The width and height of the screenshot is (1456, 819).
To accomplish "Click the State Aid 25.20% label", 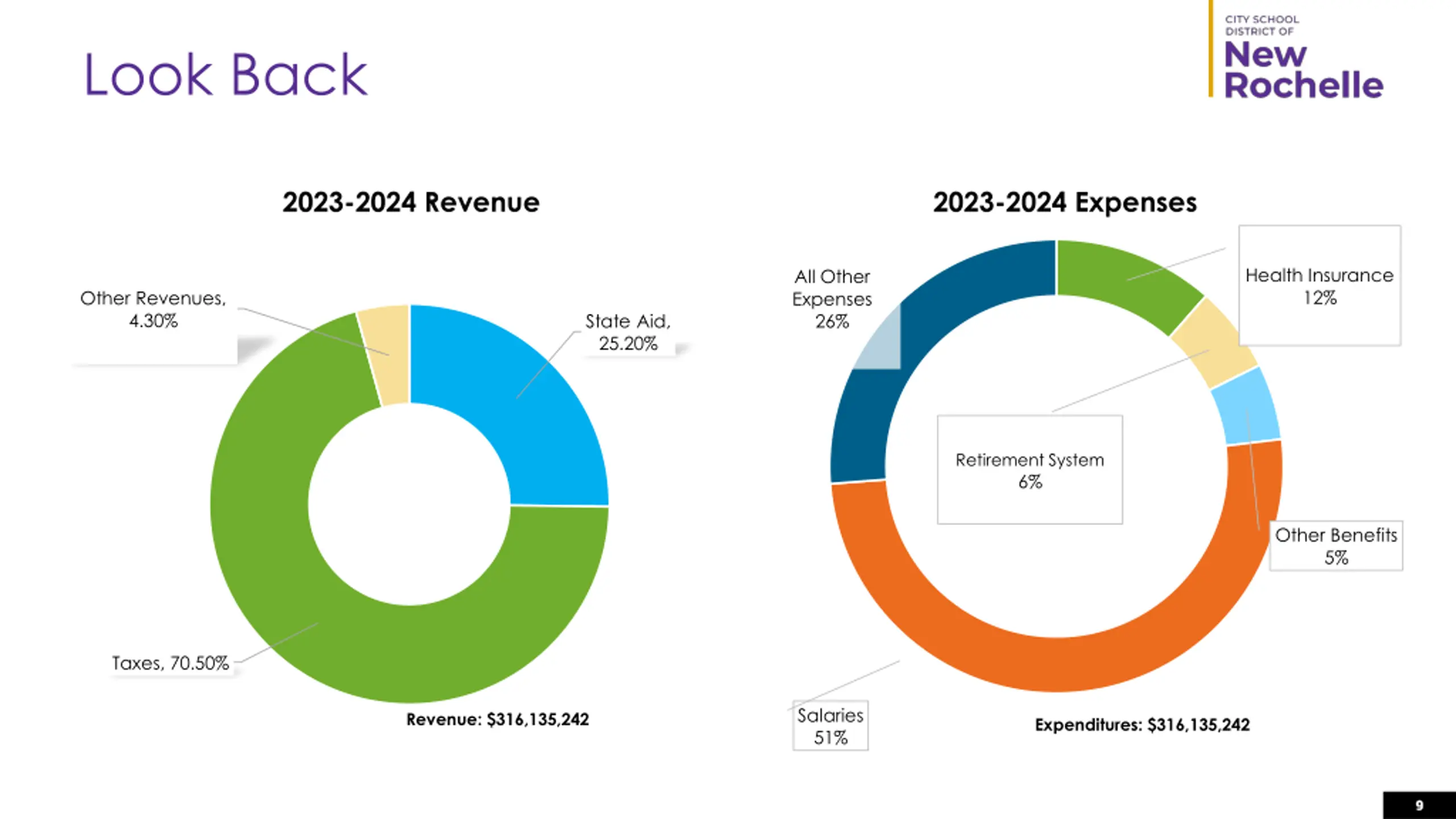I will coord(628,332).
